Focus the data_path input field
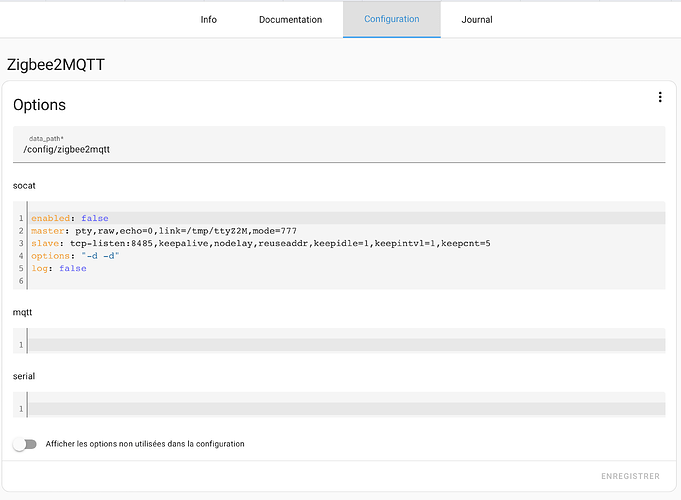Viewport: 681px width, 500px height. [x=339, y=145]
